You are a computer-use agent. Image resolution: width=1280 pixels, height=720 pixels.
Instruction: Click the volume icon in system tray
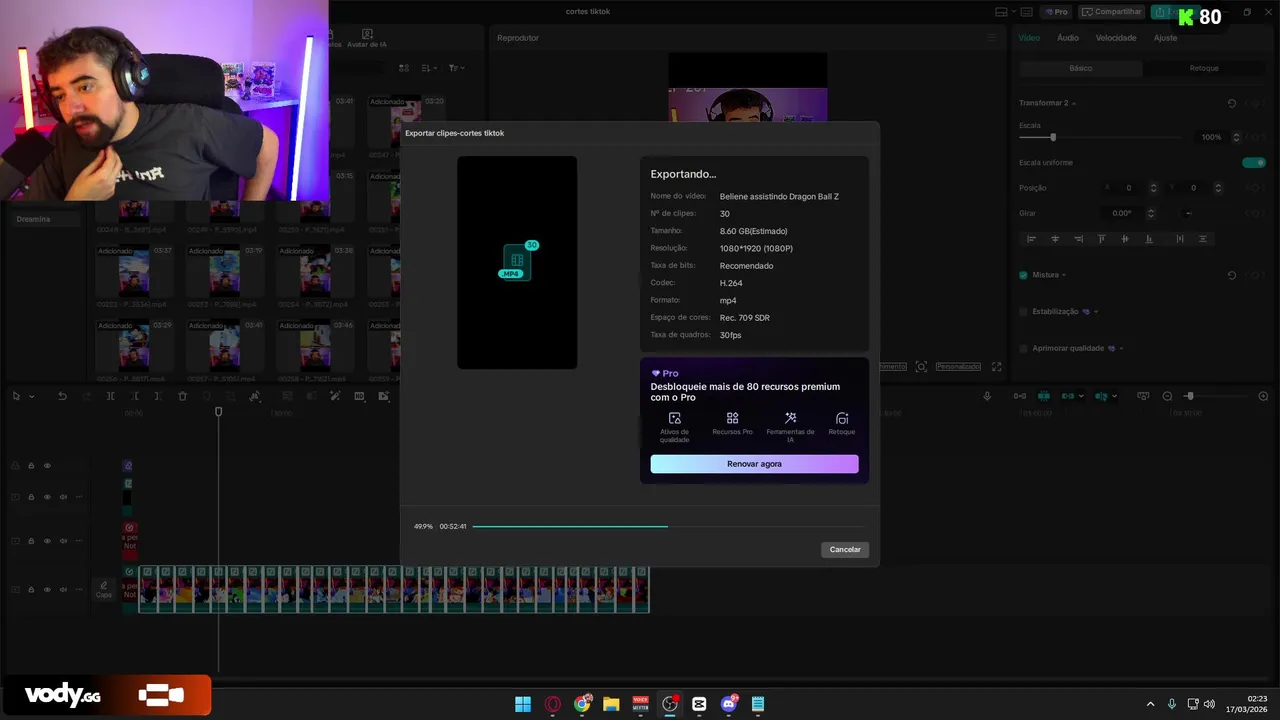coord(1209,704)
